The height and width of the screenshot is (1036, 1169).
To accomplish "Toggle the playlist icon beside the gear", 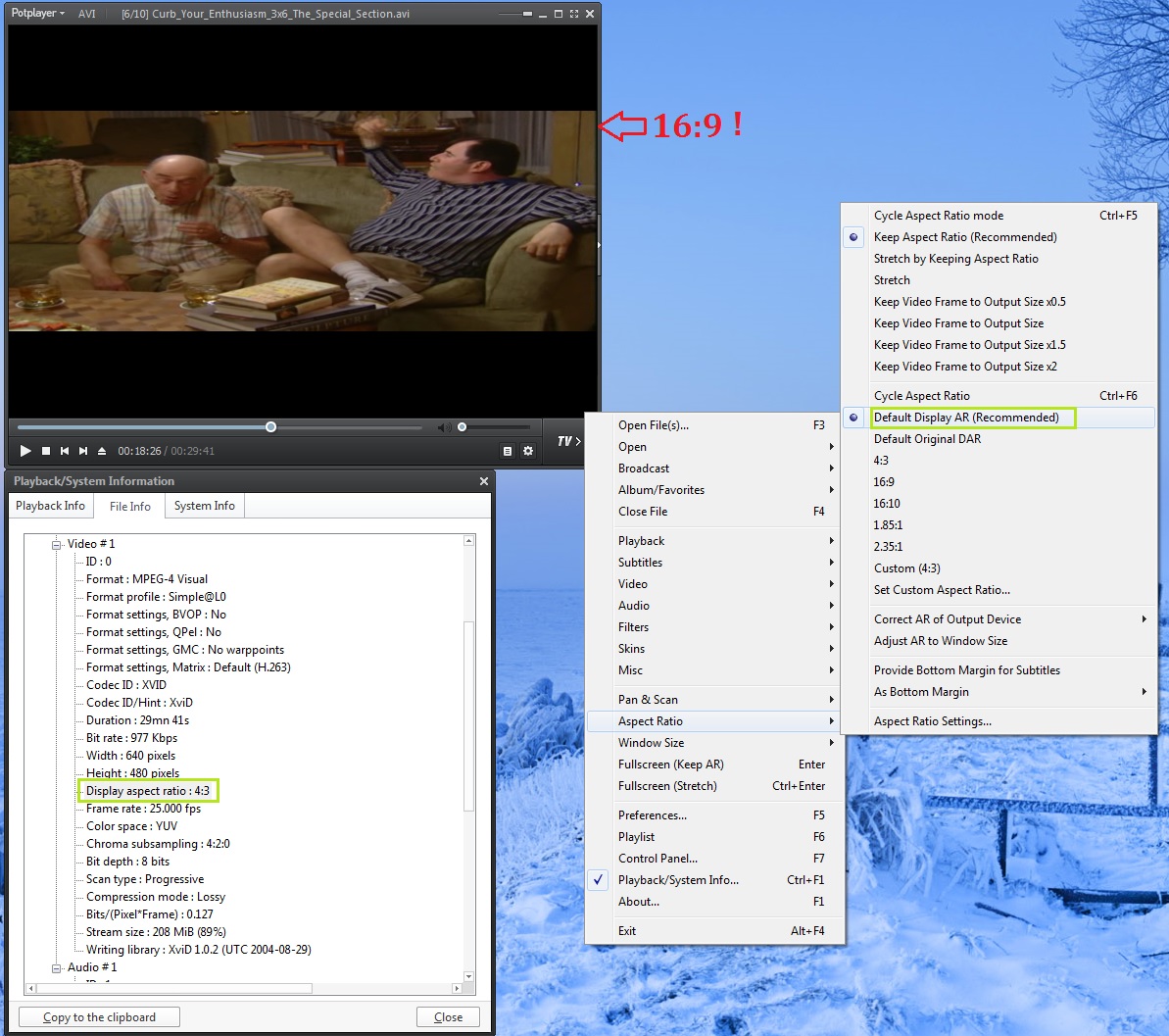I will tap(507, 451).
